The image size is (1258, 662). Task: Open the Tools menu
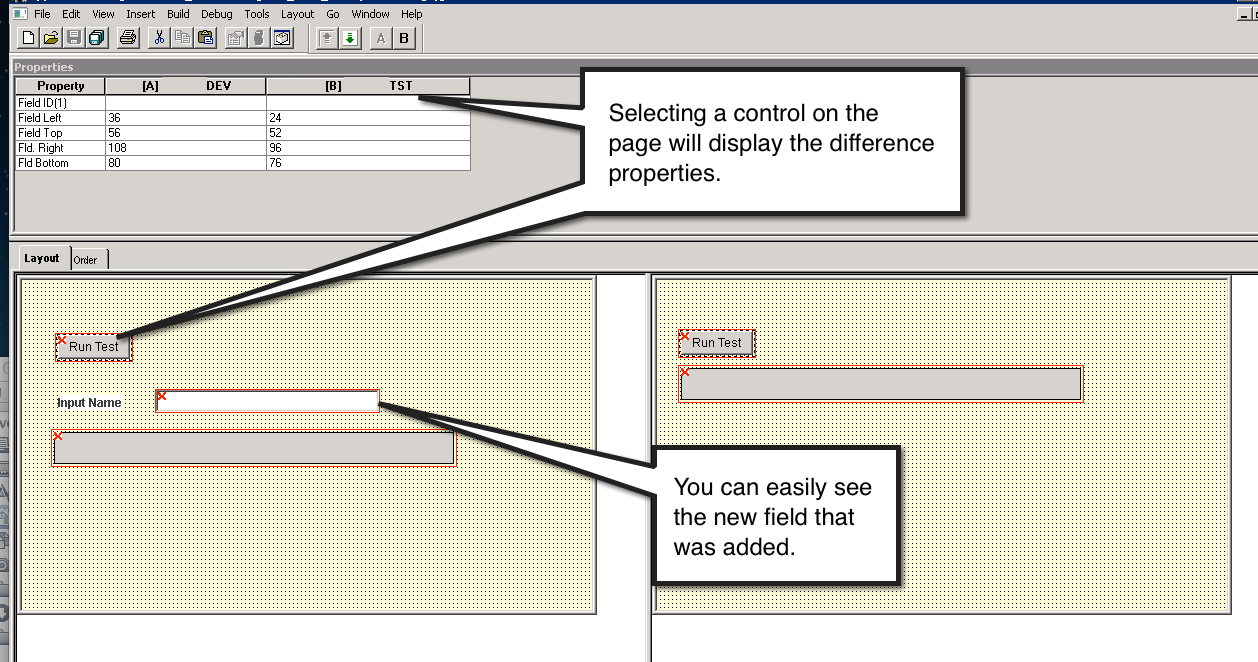[x=257, y=14]
